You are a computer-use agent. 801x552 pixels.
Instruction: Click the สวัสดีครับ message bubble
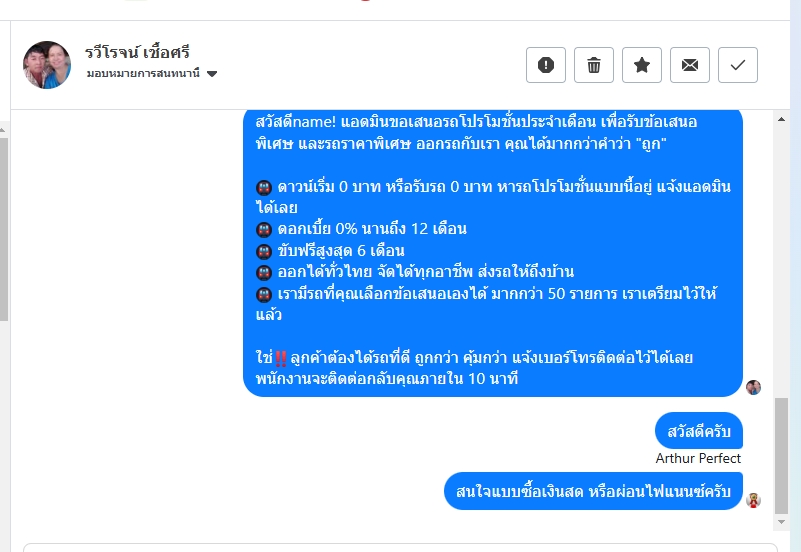tap(699, 431)
